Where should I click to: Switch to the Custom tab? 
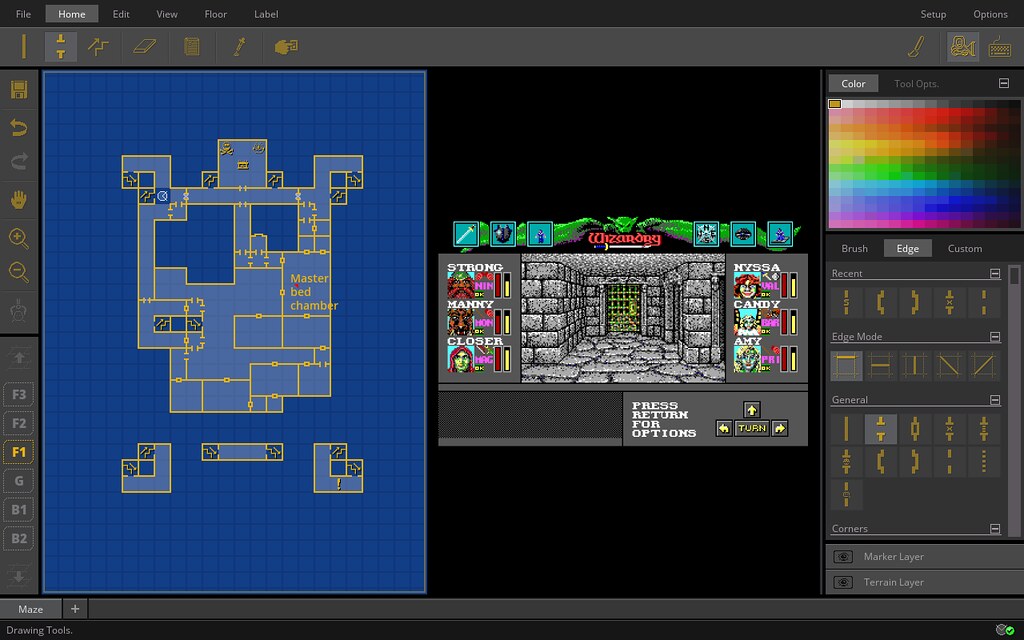[965, 248]
